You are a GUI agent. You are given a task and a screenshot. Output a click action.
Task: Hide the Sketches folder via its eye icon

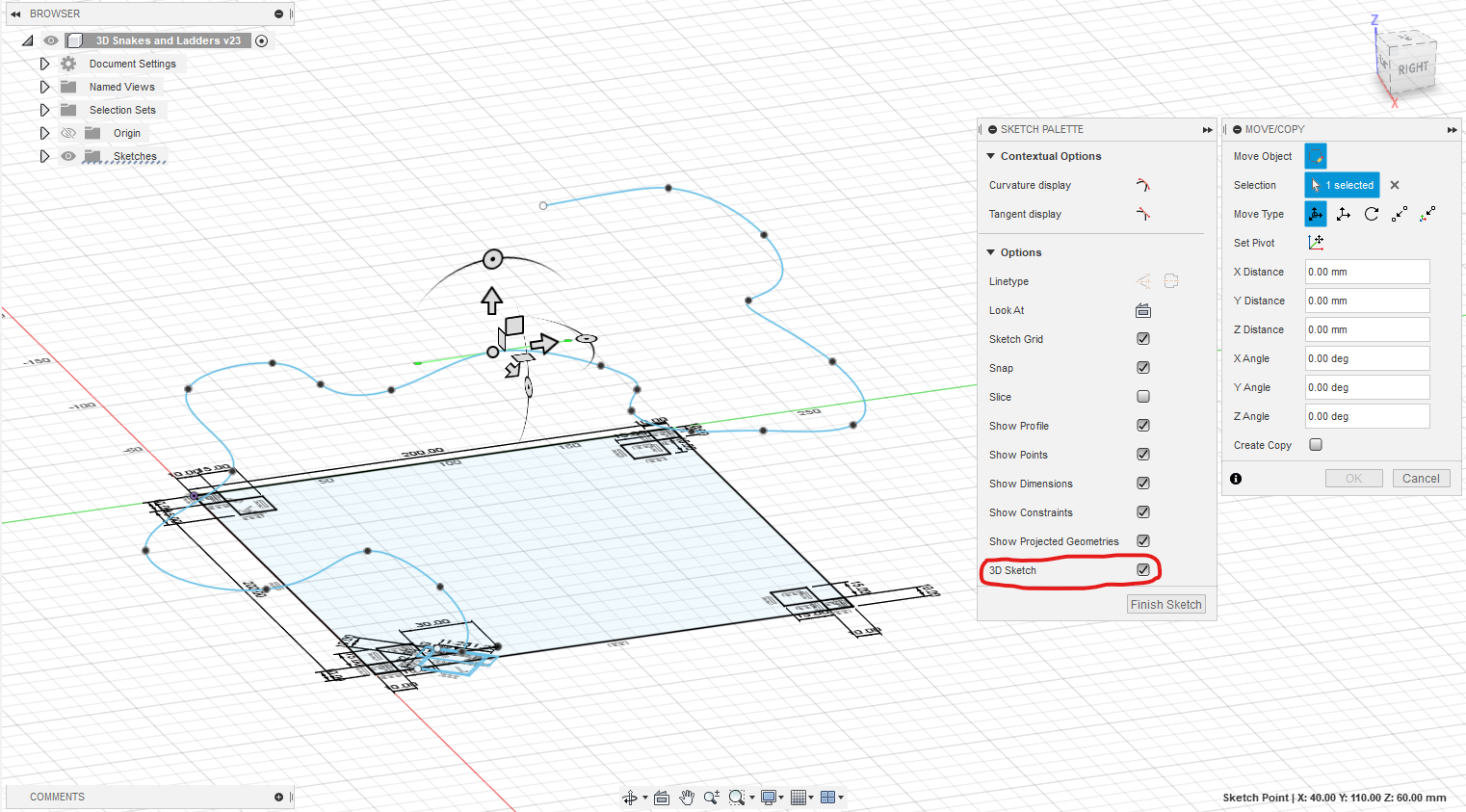68,156
